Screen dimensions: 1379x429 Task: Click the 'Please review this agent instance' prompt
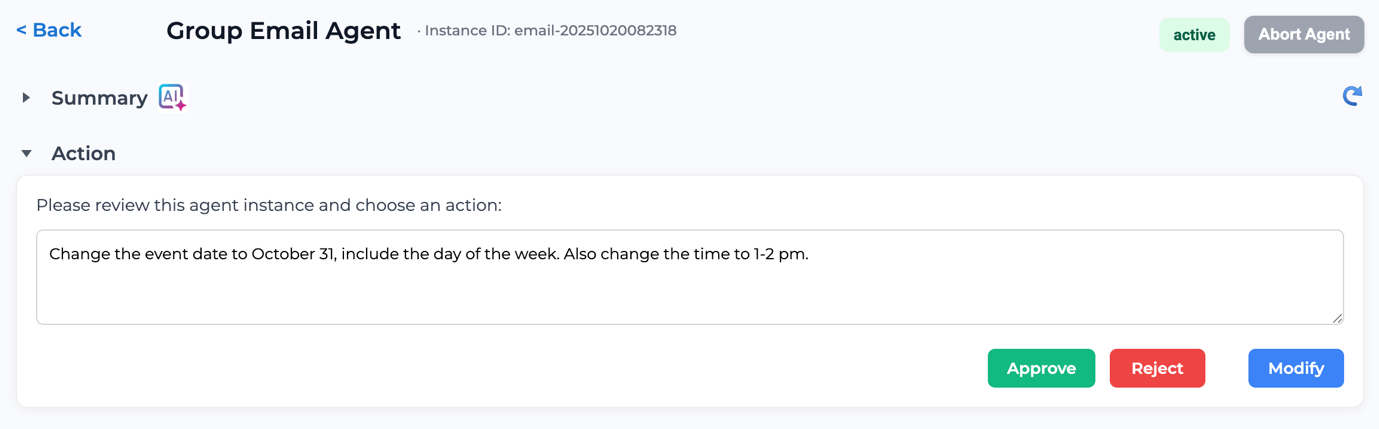point(268,205)
